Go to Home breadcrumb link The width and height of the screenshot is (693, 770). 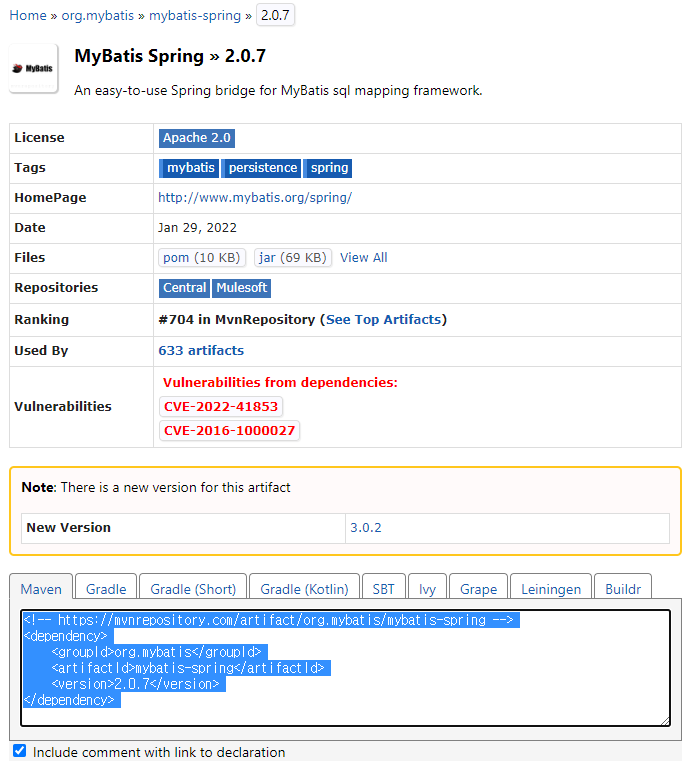click(28, 15)
